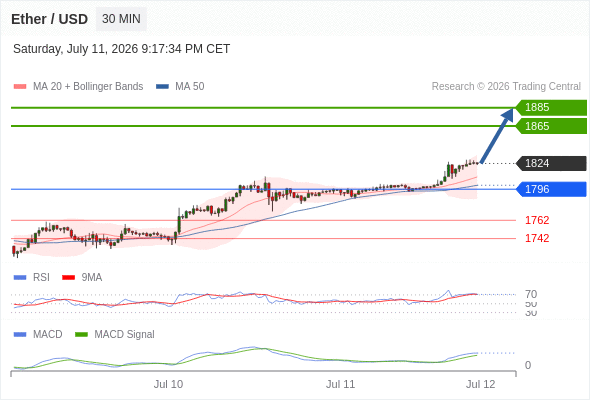Click the blue MACD legend swatch
Screen dimensions: 590x400
(x=20, y=335)
